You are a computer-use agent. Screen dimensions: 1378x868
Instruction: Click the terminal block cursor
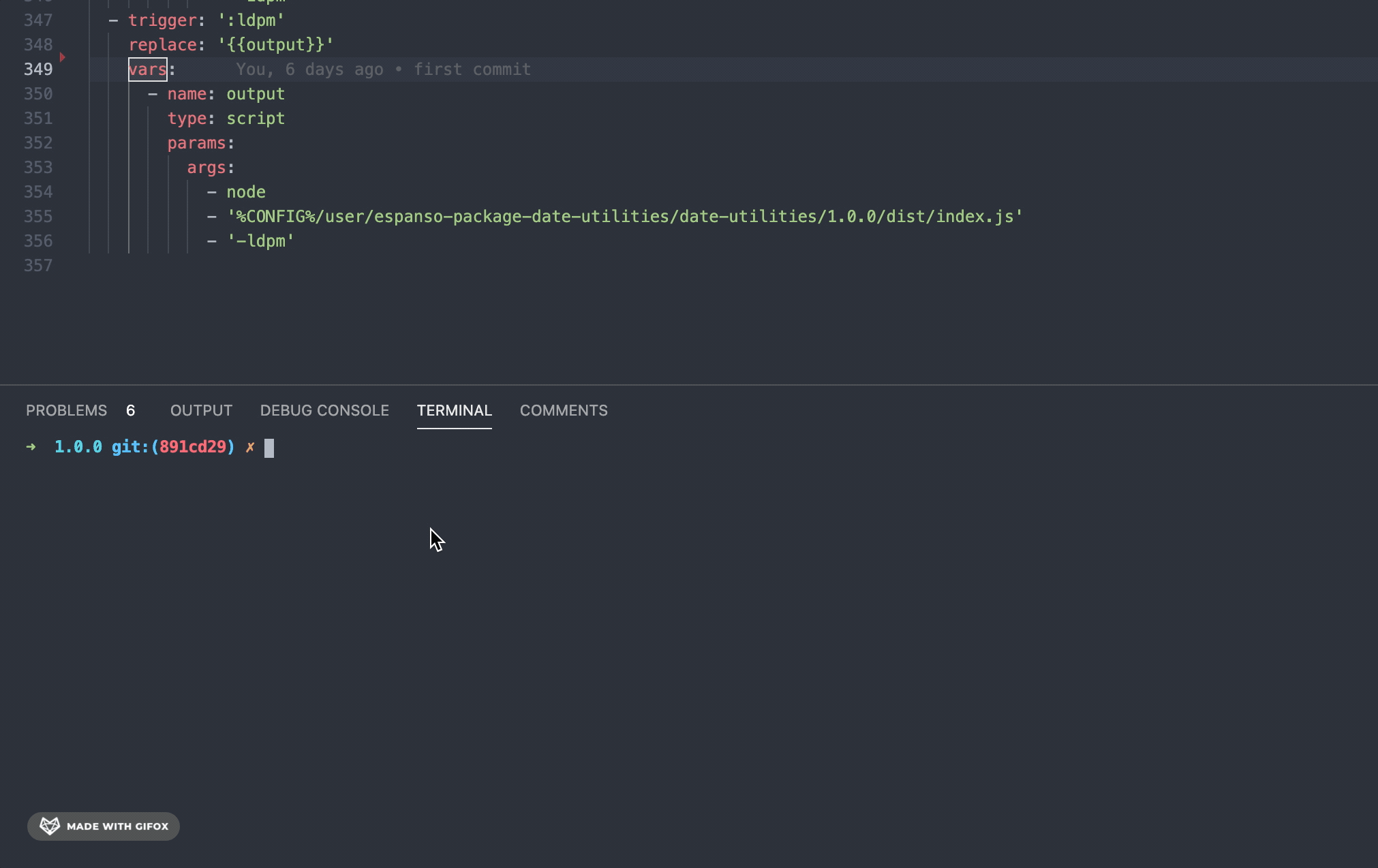click(x=269, y=448)
